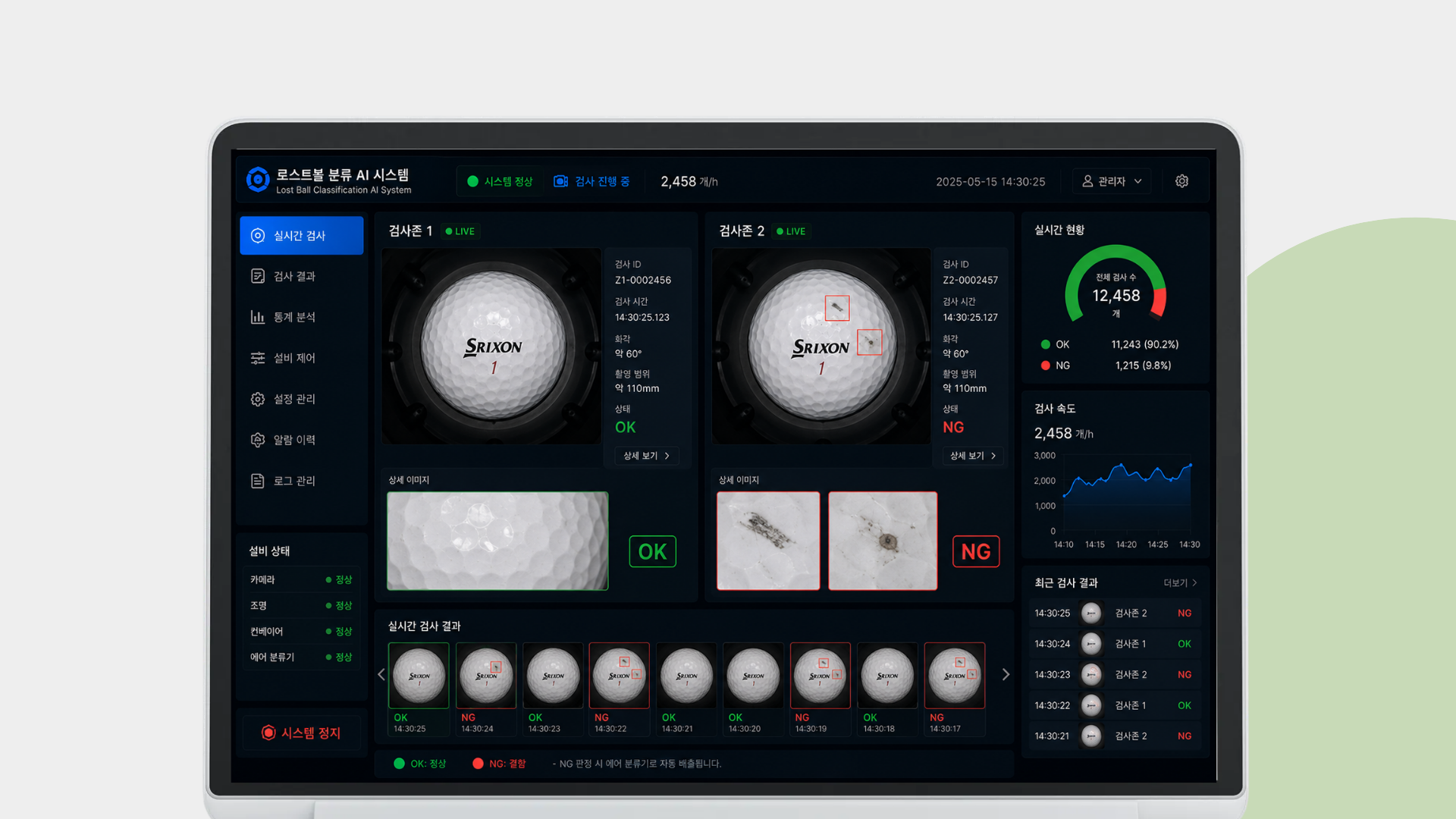This screenshot has width=1456, height=819.
Task: Click the large red NG badge for 검사존 2
Action: pyautogui.click(x=976, y=551)
